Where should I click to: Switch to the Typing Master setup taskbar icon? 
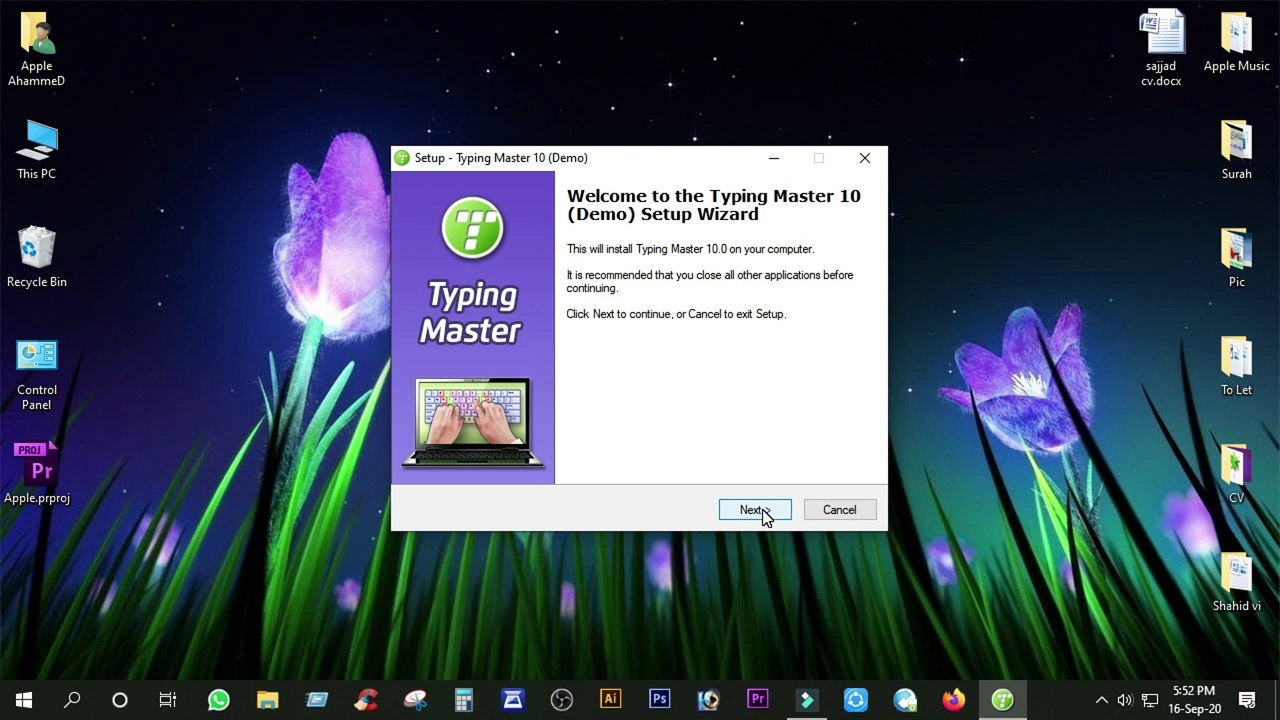1002,700
